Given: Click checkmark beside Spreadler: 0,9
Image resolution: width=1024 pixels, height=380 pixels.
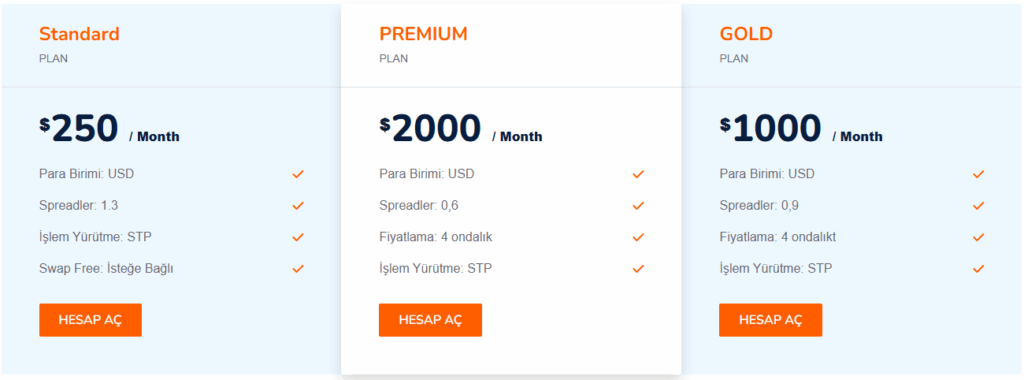Looking at the screenshot, I should 978,206.
